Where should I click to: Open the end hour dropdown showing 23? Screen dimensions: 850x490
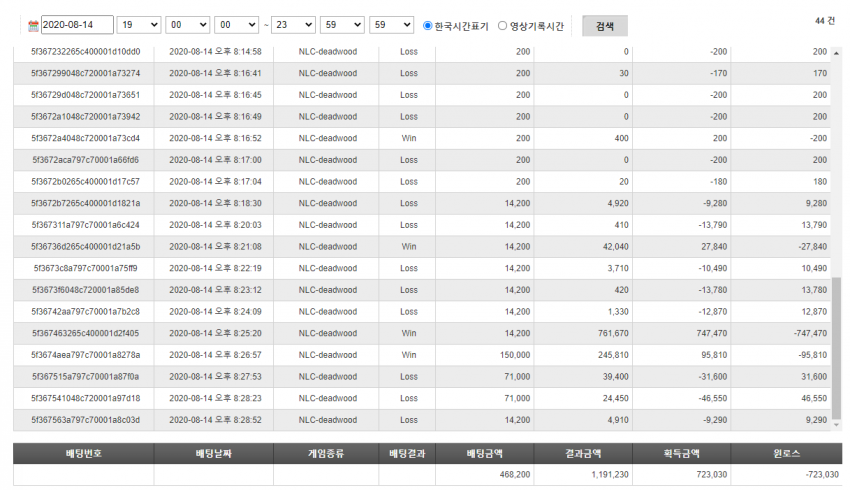point(293,25)
